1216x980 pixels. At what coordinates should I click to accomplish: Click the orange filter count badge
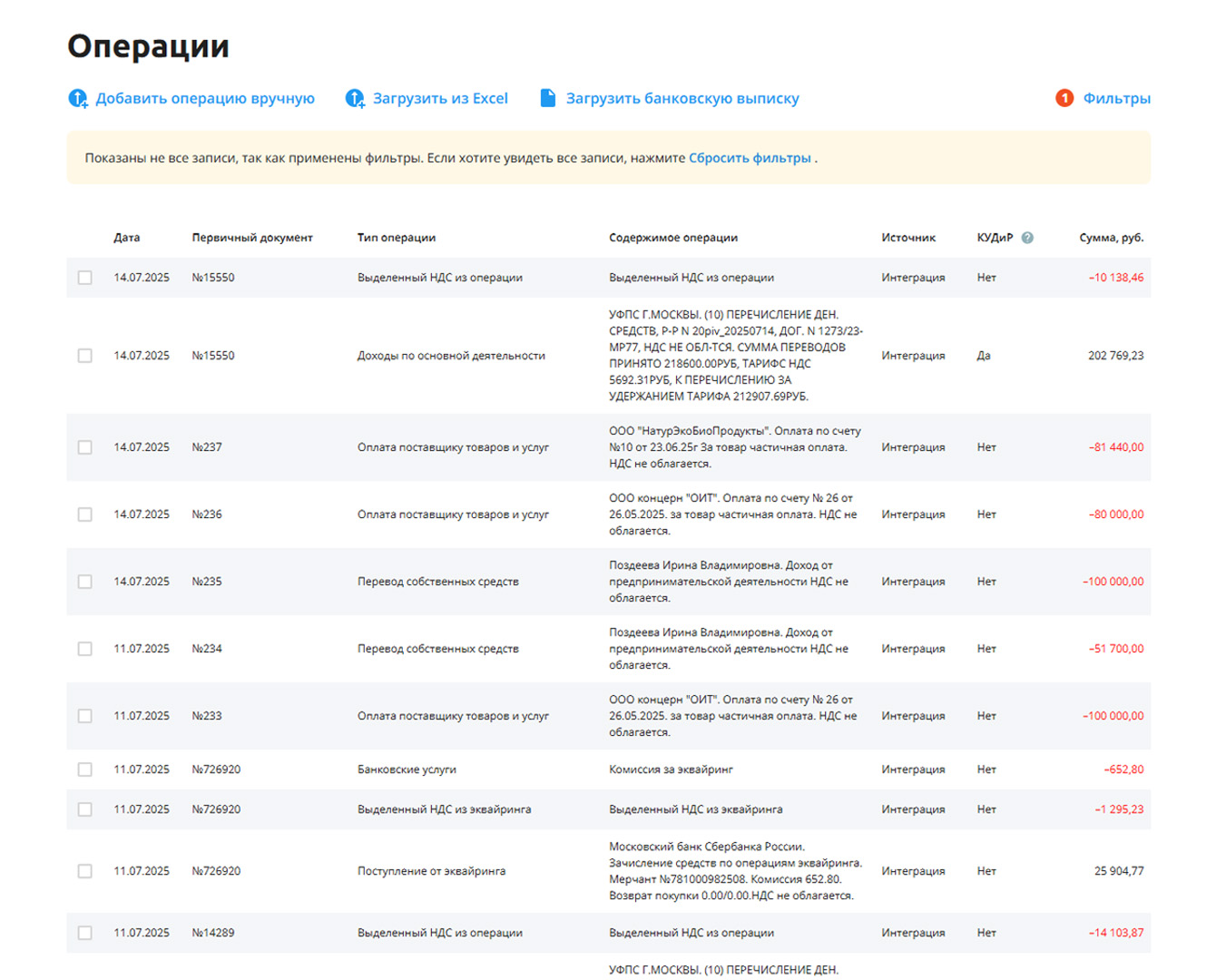1064,98
